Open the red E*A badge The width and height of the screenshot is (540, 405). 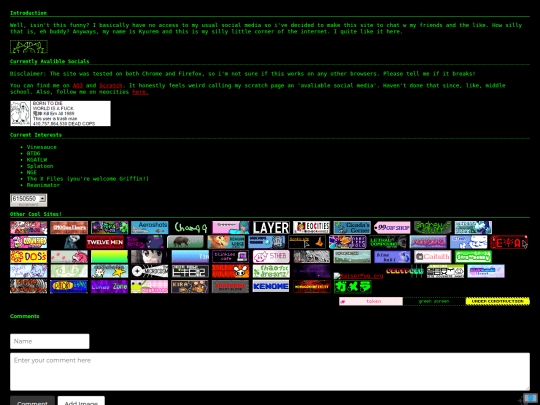click(x=509, y=242)
